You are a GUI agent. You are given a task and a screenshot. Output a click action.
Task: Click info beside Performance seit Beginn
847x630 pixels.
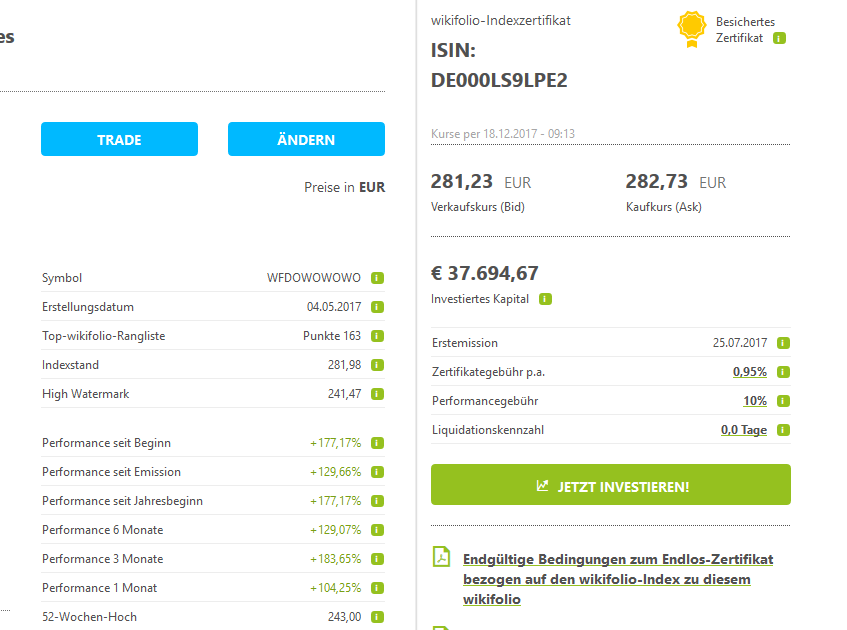point(376,442)
